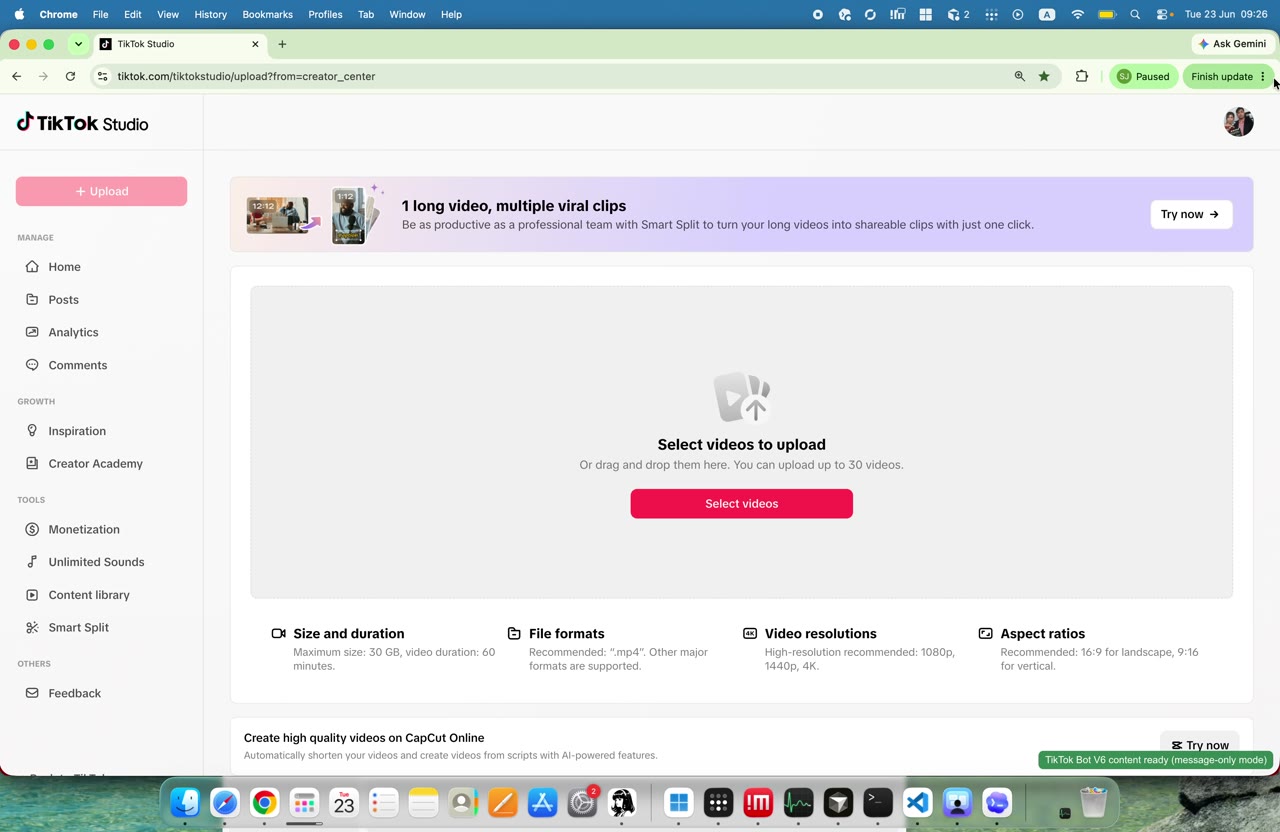The height and width of the screenshot is (832, 1280).
Task: Open the History menu
Action: [210, 14]
